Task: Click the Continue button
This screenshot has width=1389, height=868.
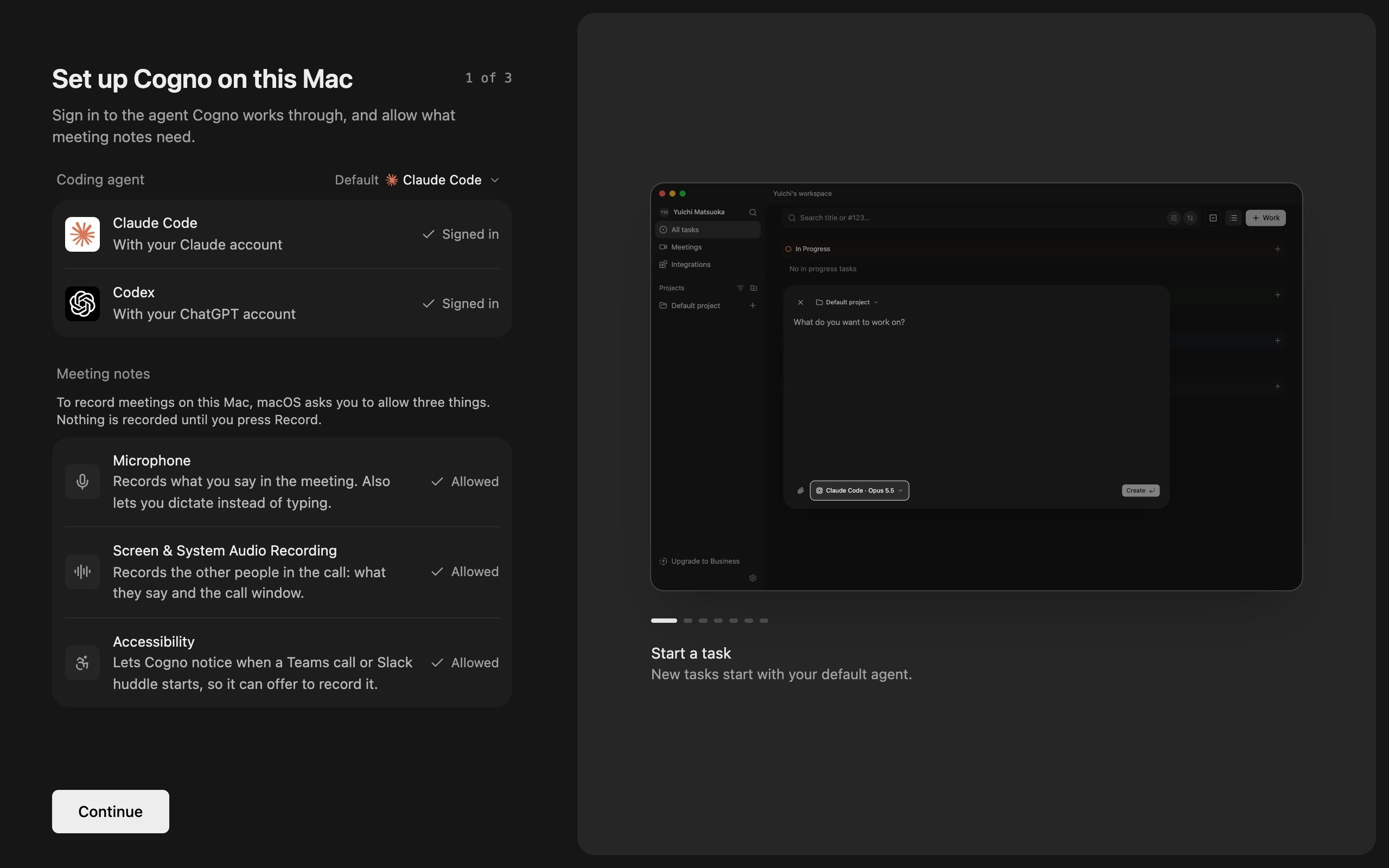Action: click(x=110, y=811)
